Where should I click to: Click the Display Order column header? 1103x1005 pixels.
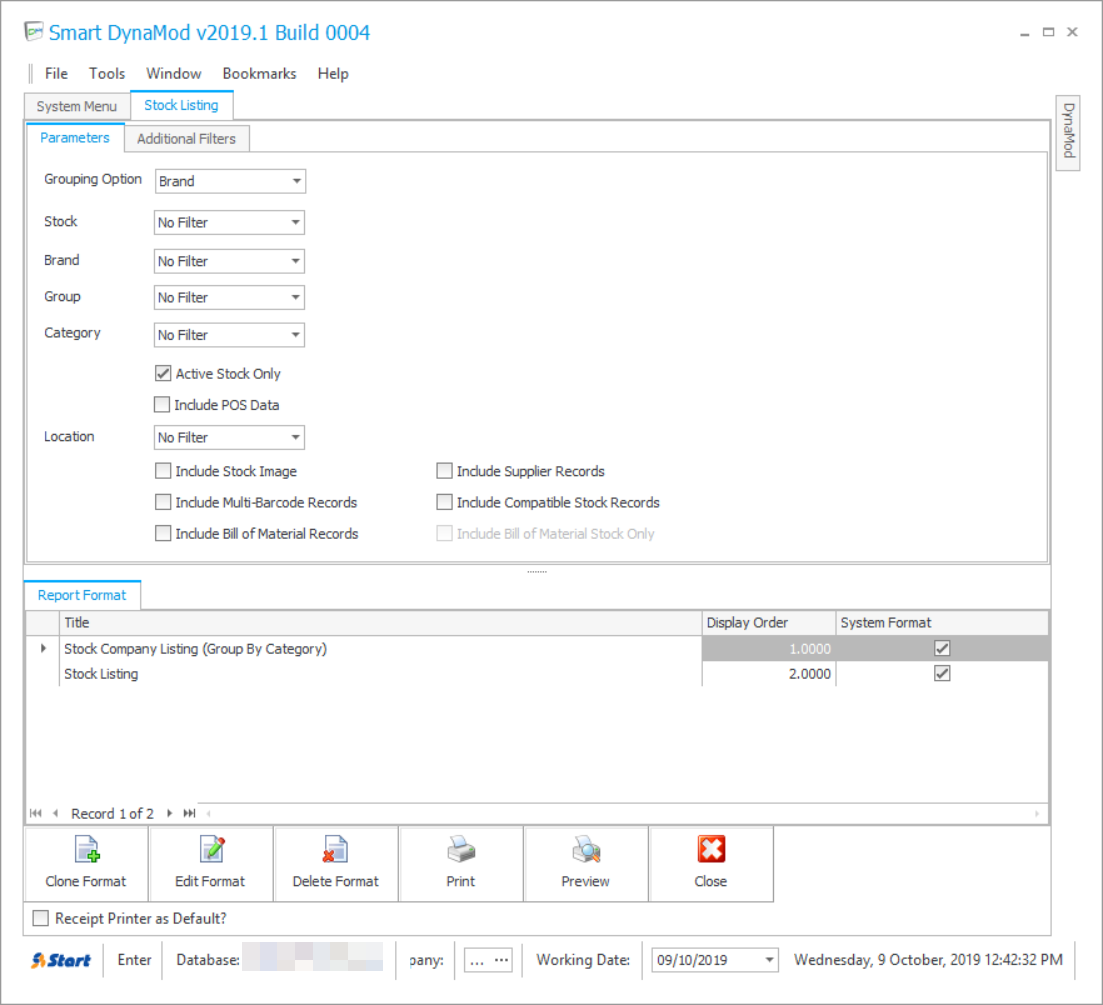769,623
